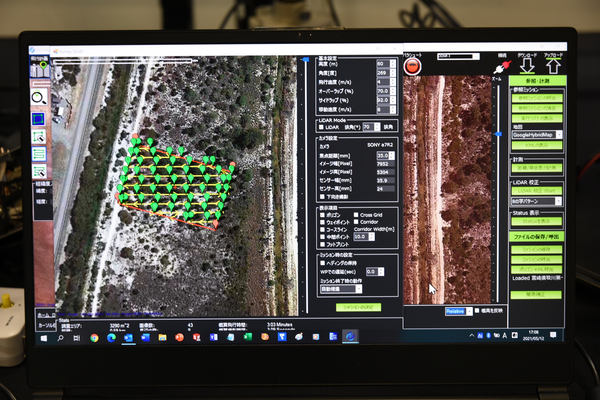Launch Google Chrome from the taskbar
The width and height of the screenshot is (600, 400).
(94, 338)
